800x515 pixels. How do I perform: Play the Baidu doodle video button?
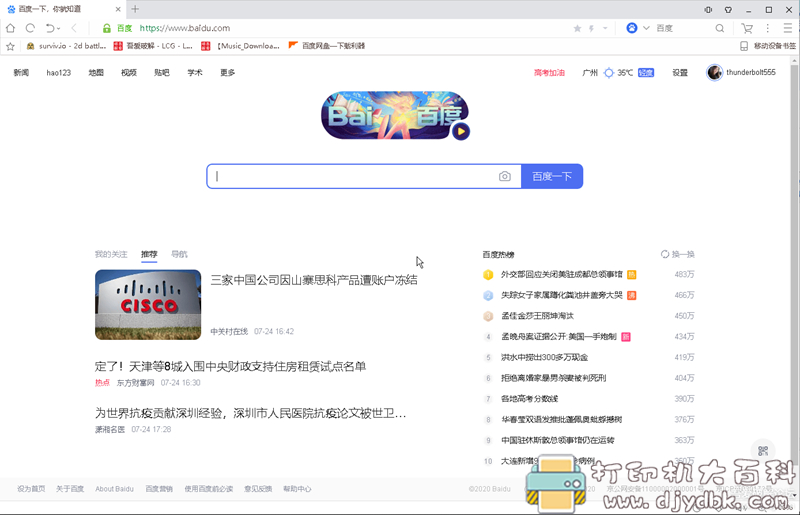[x=461, y=131]
